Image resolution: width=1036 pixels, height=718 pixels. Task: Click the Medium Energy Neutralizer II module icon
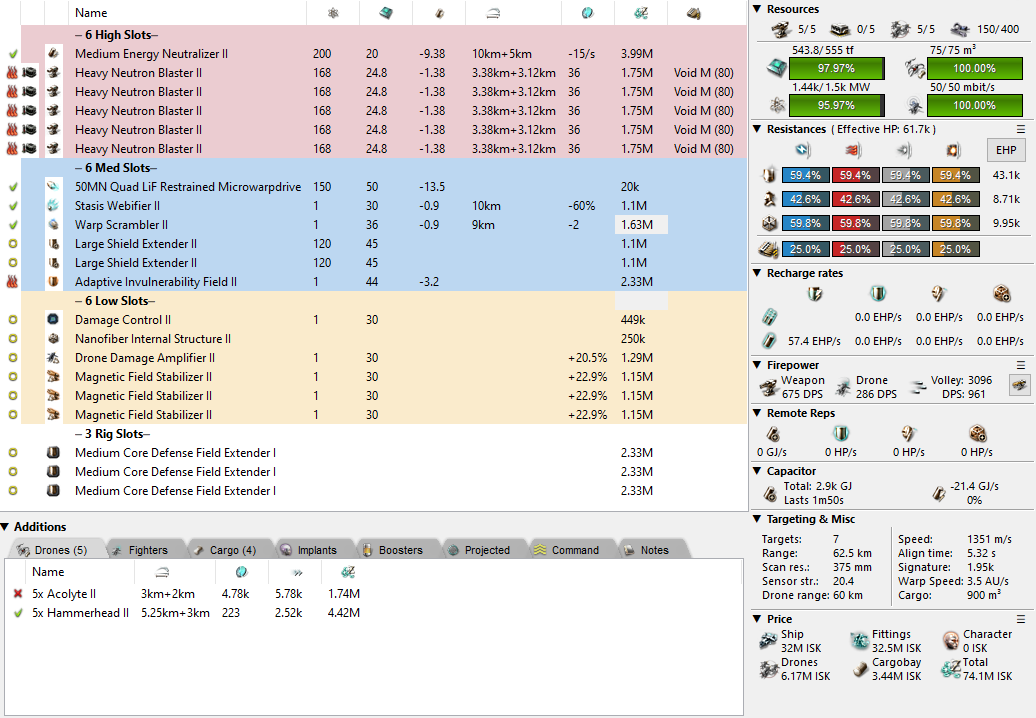[53, 54]
